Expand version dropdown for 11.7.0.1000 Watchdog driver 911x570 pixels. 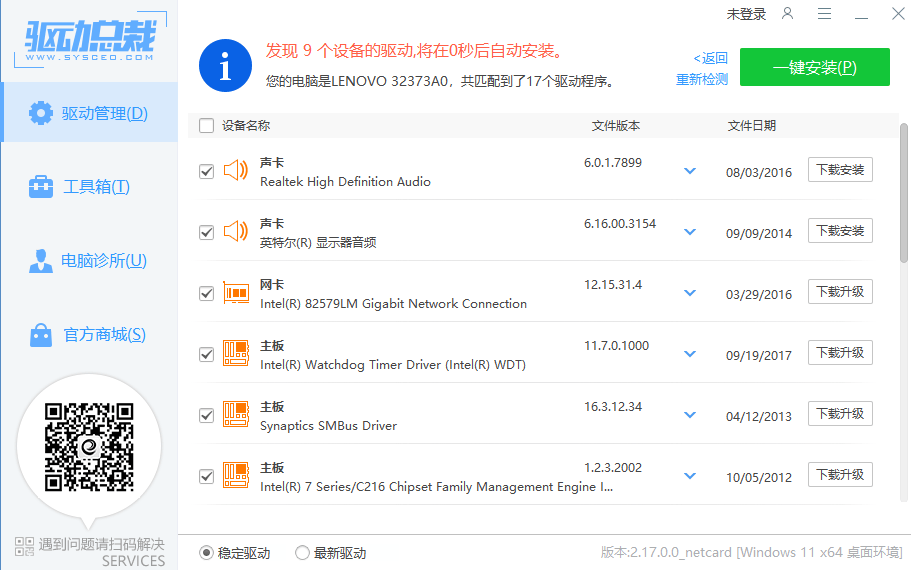pos(690,354)
